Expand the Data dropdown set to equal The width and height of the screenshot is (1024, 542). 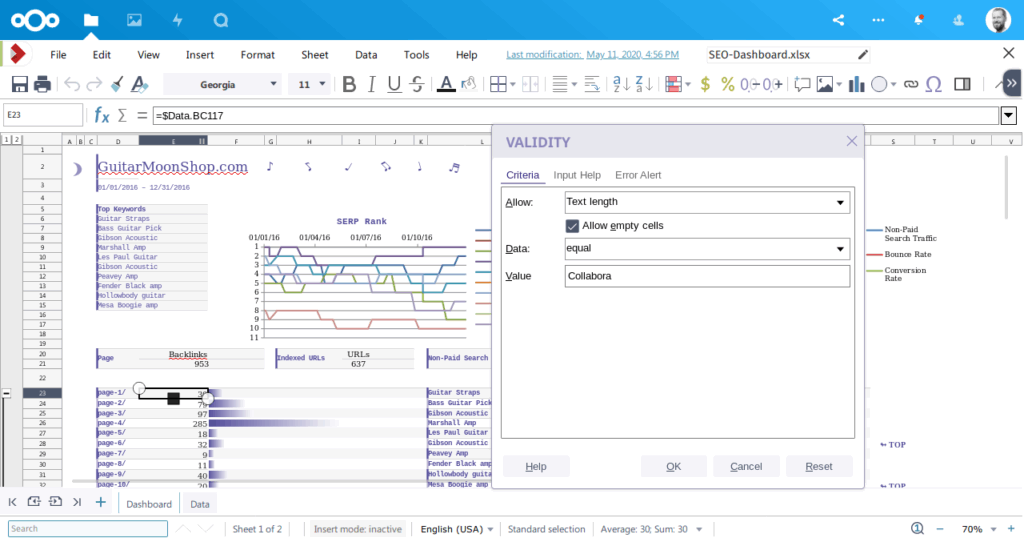coord(707,248)
